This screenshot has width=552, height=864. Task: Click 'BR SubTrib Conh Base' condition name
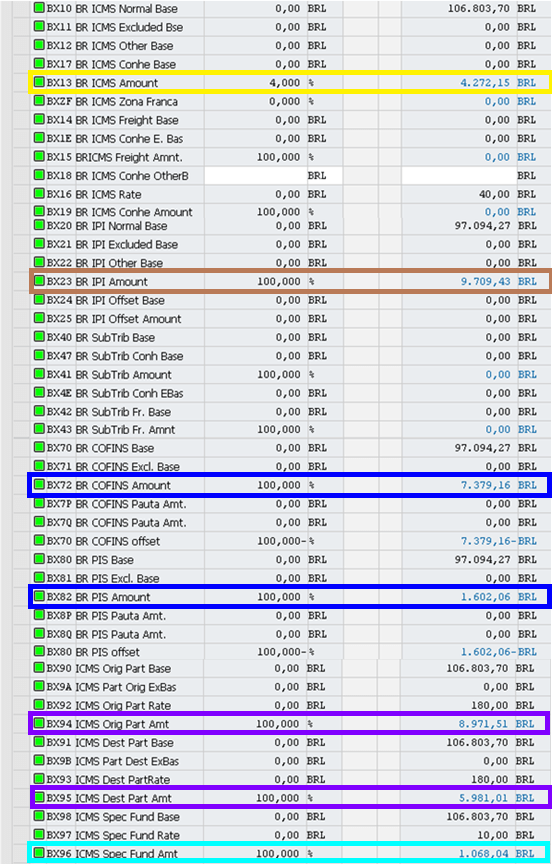(x=129, y=356)
